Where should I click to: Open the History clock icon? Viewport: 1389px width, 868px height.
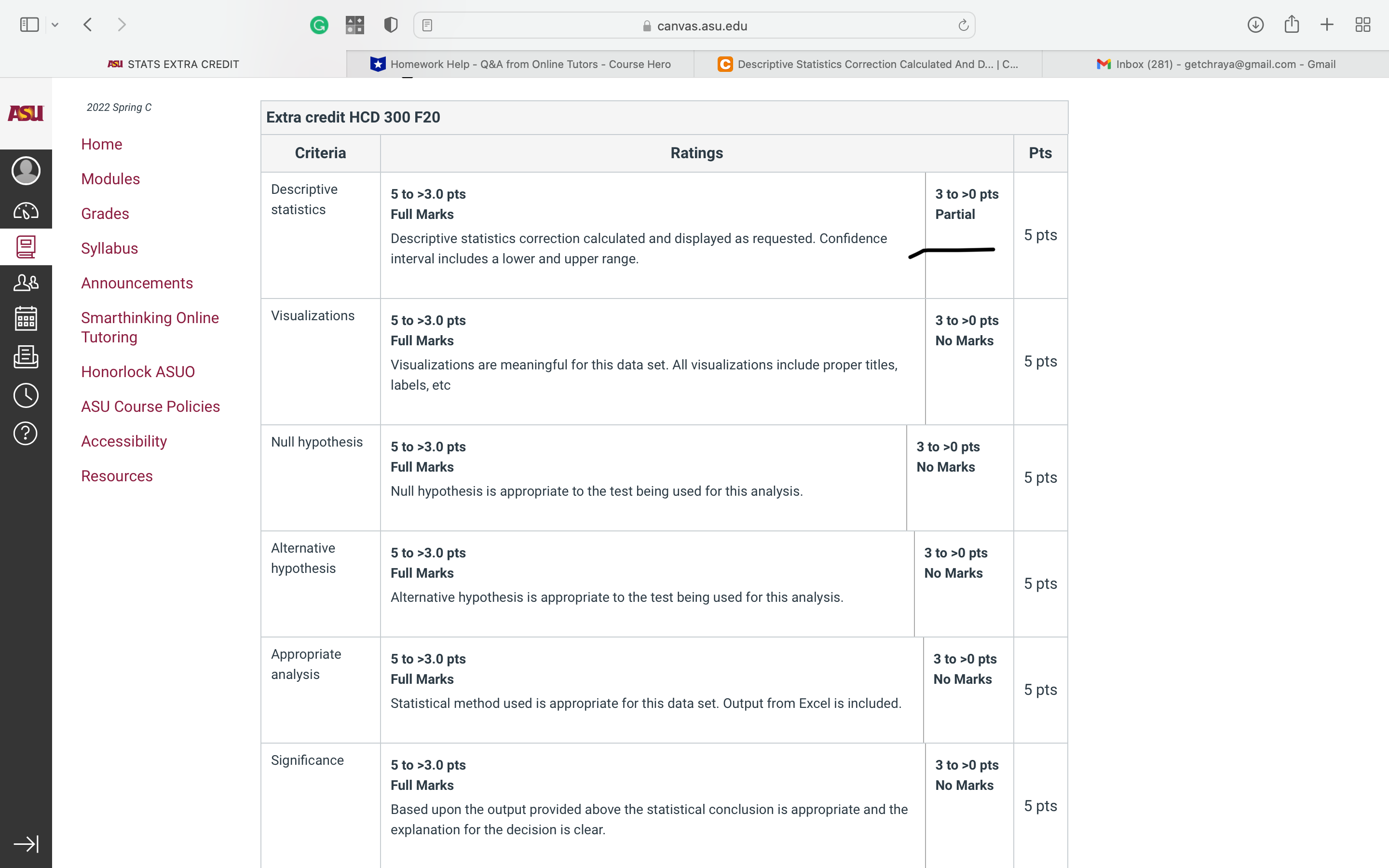[26, 395]
